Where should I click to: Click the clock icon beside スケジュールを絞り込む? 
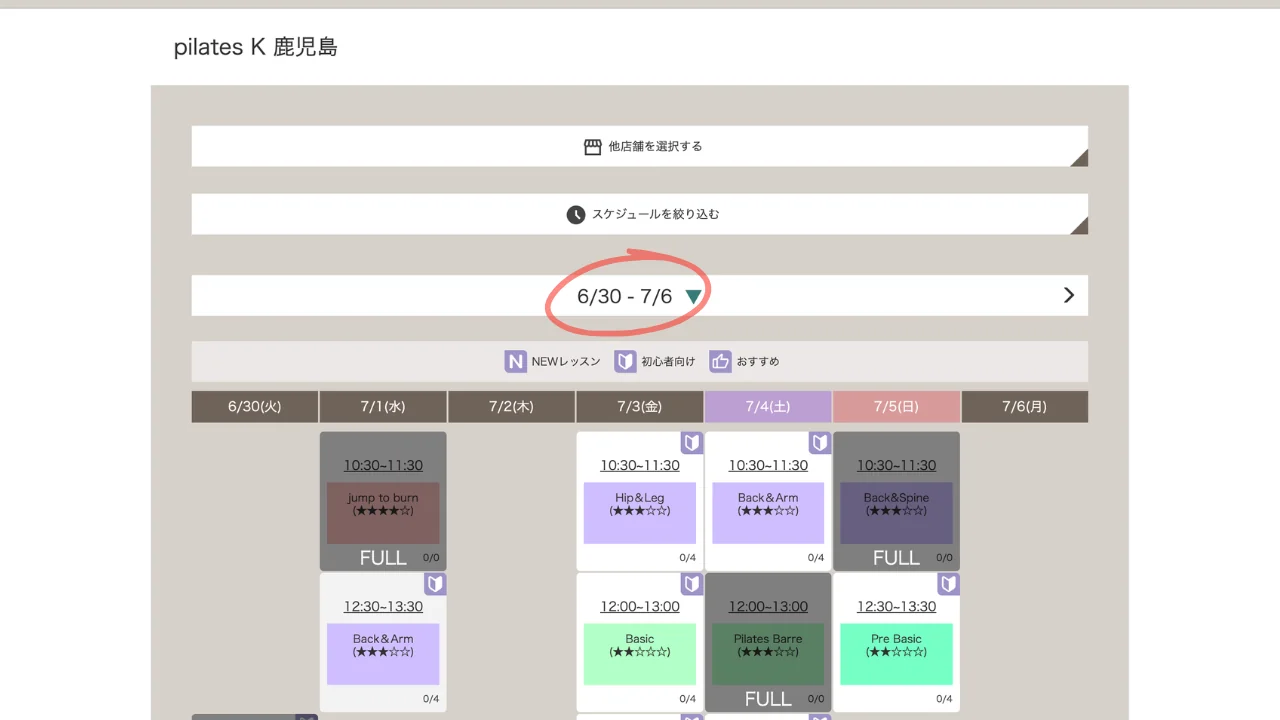(x=575, y=214)
